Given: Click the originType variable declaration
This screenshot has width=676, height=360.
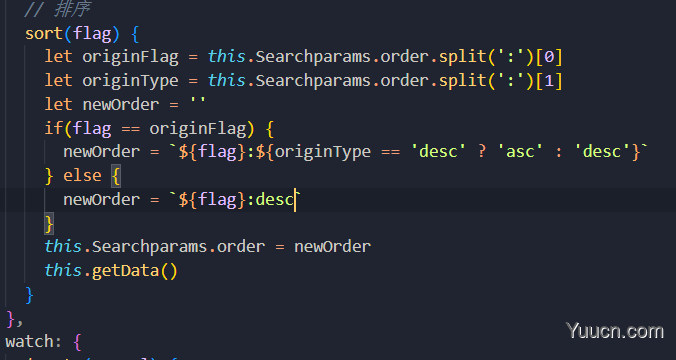Looking at the screenshot, I should pyautogui.click(x=130, y=81).
